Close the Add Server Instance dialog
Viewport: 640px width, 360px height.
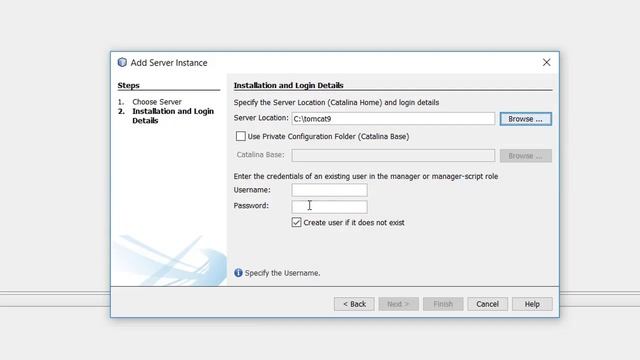(x=547, y=62)
